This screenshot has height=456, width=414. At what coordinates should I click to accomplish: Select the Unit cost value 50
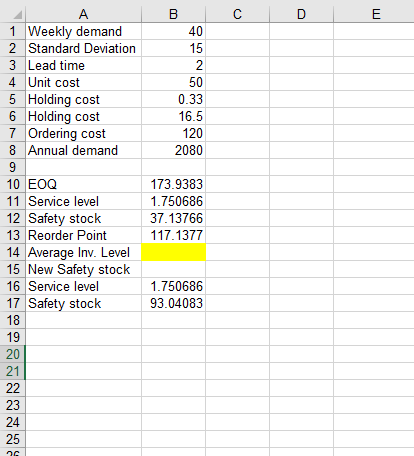(x=173, y=82)
